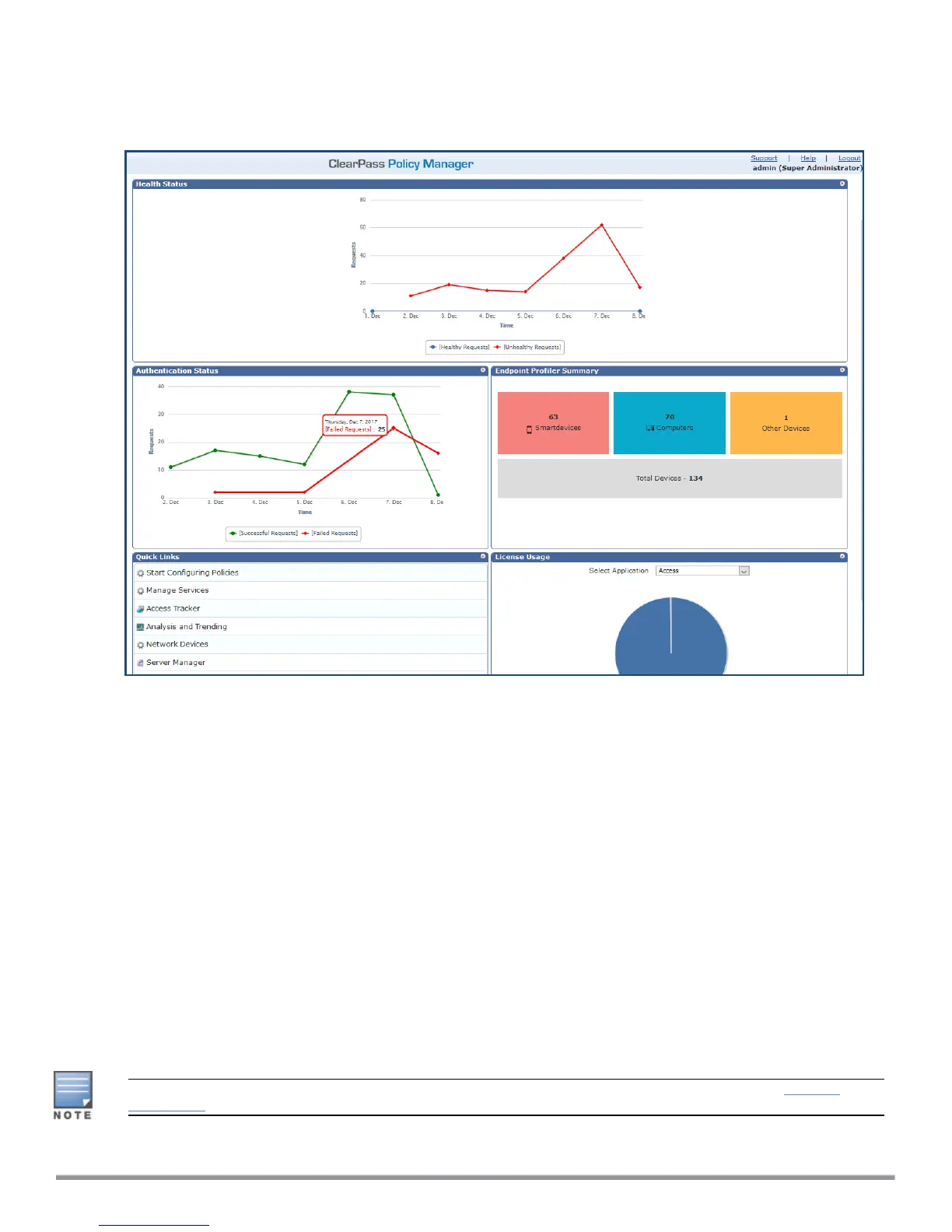Toggle the Successful Requests legend series
Screen dimensions: 952x1232
click(x=264, y=534)
